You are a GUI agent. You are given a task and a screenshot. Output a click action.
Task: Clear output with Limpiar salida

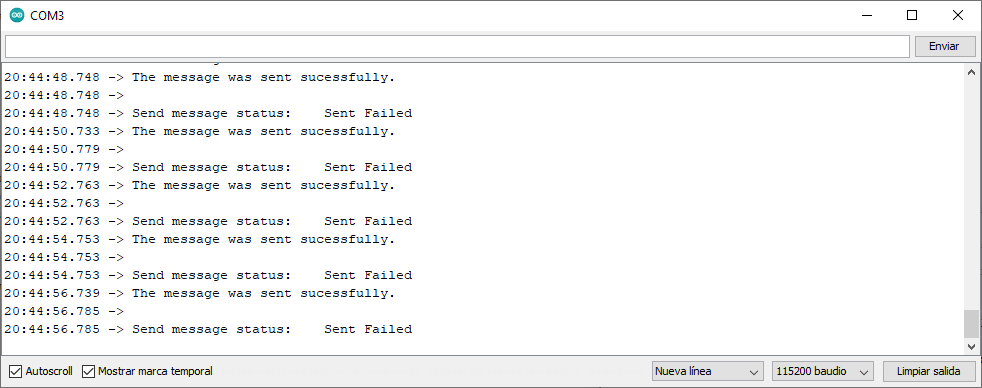click(x=929, y=372)
